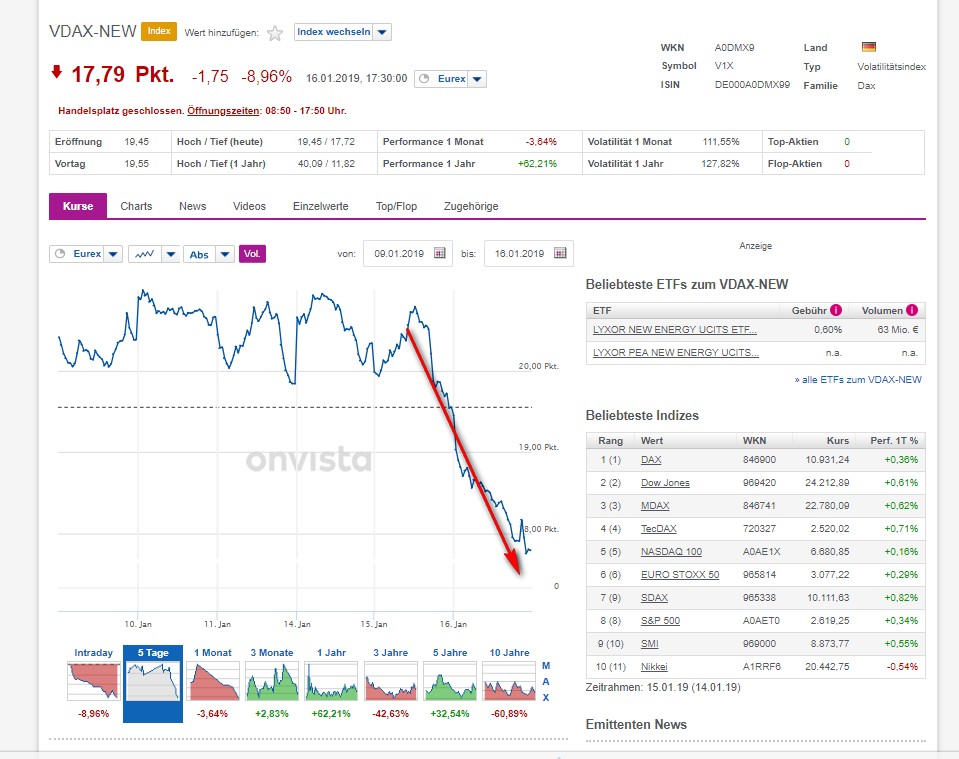This screenshot has height=759, width=959.
Task: Select the 1 Jahr chart thumbnail
Action: [331, 679]
